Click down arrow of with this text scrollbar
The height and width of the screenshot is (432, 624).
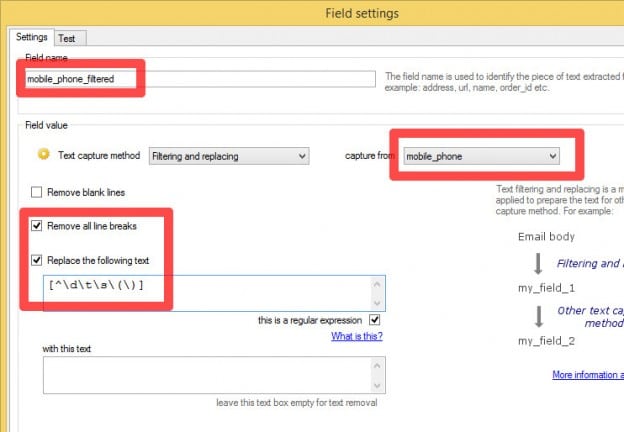pos(378,385)
